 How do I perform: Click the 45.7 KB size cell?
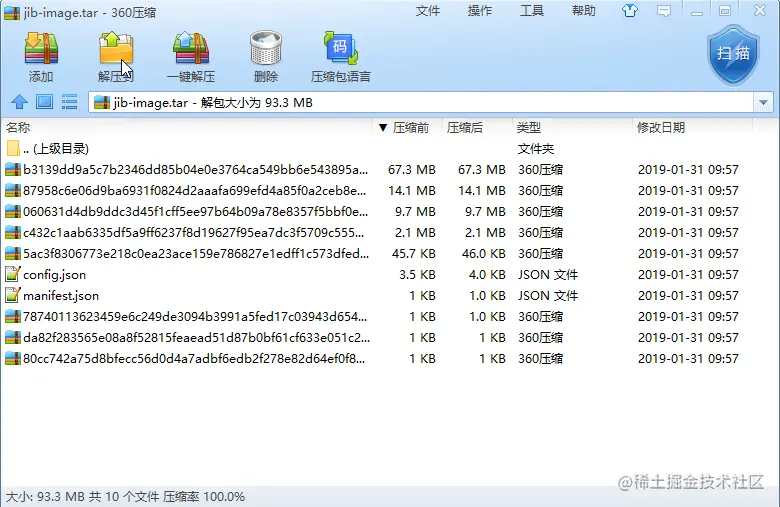coord(413,254)
